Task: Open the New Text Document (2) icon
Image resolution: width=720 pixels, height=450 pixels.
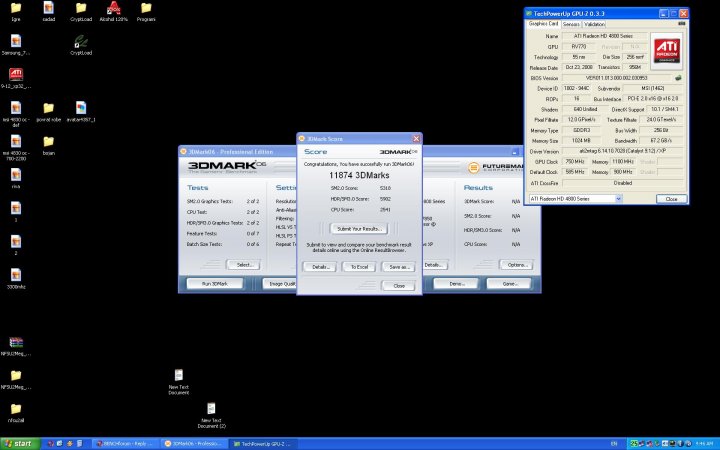Action: click(211, 410)
